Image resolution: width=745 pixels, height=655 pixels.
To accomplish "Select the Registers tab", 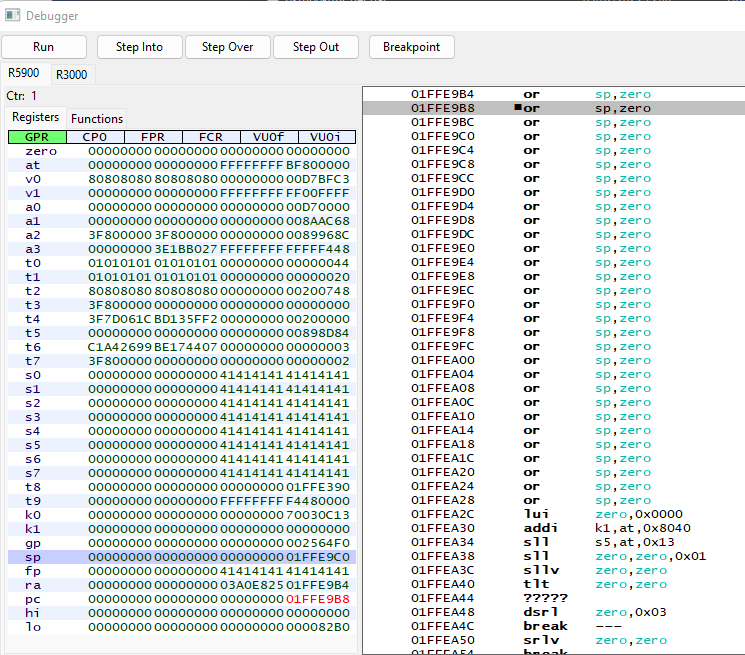I will tap(35, 117).
